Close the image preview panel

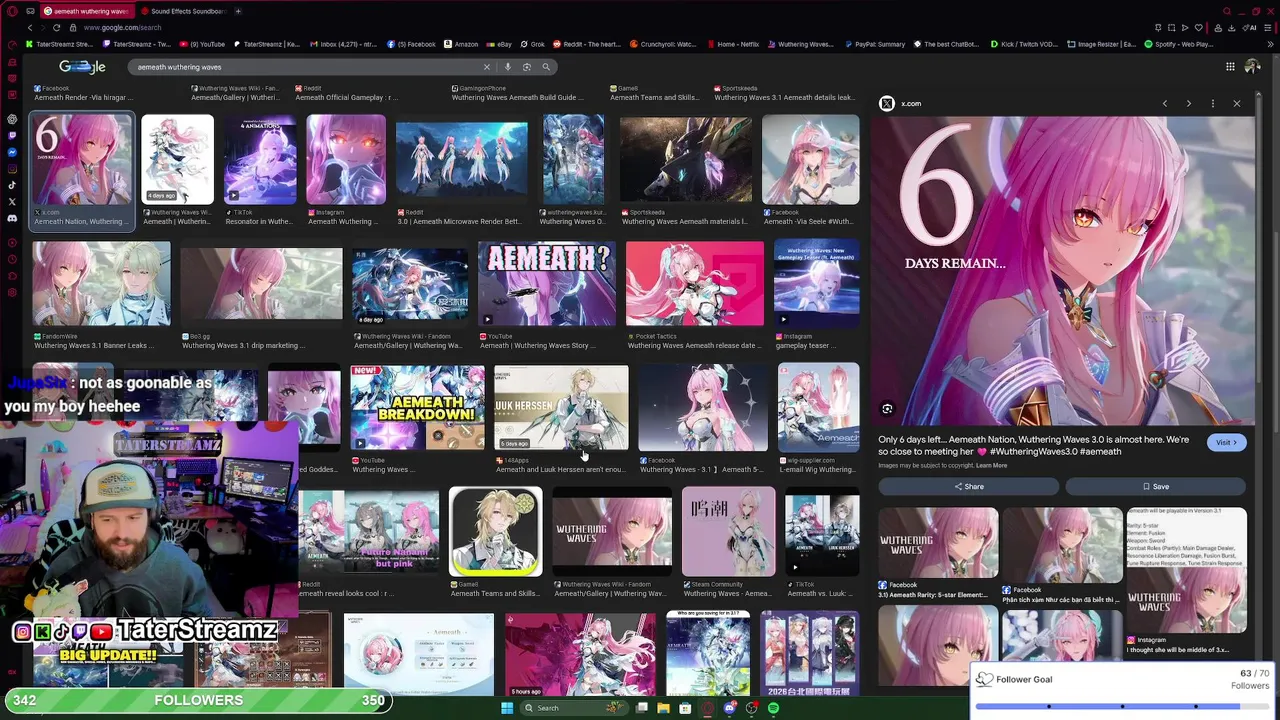coord(1237,103)
